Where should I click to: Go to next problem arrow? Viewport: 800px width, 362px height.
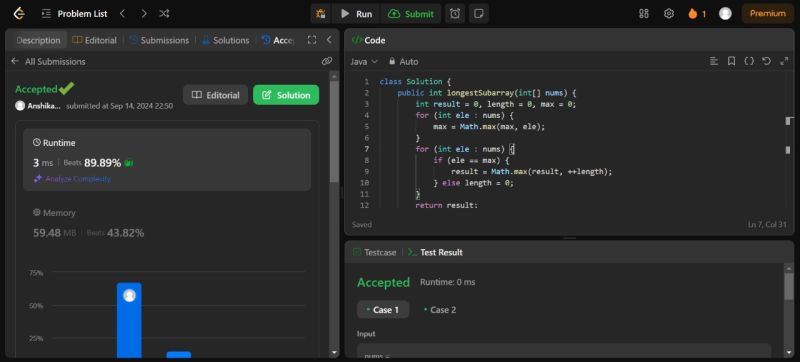point(144,14)
